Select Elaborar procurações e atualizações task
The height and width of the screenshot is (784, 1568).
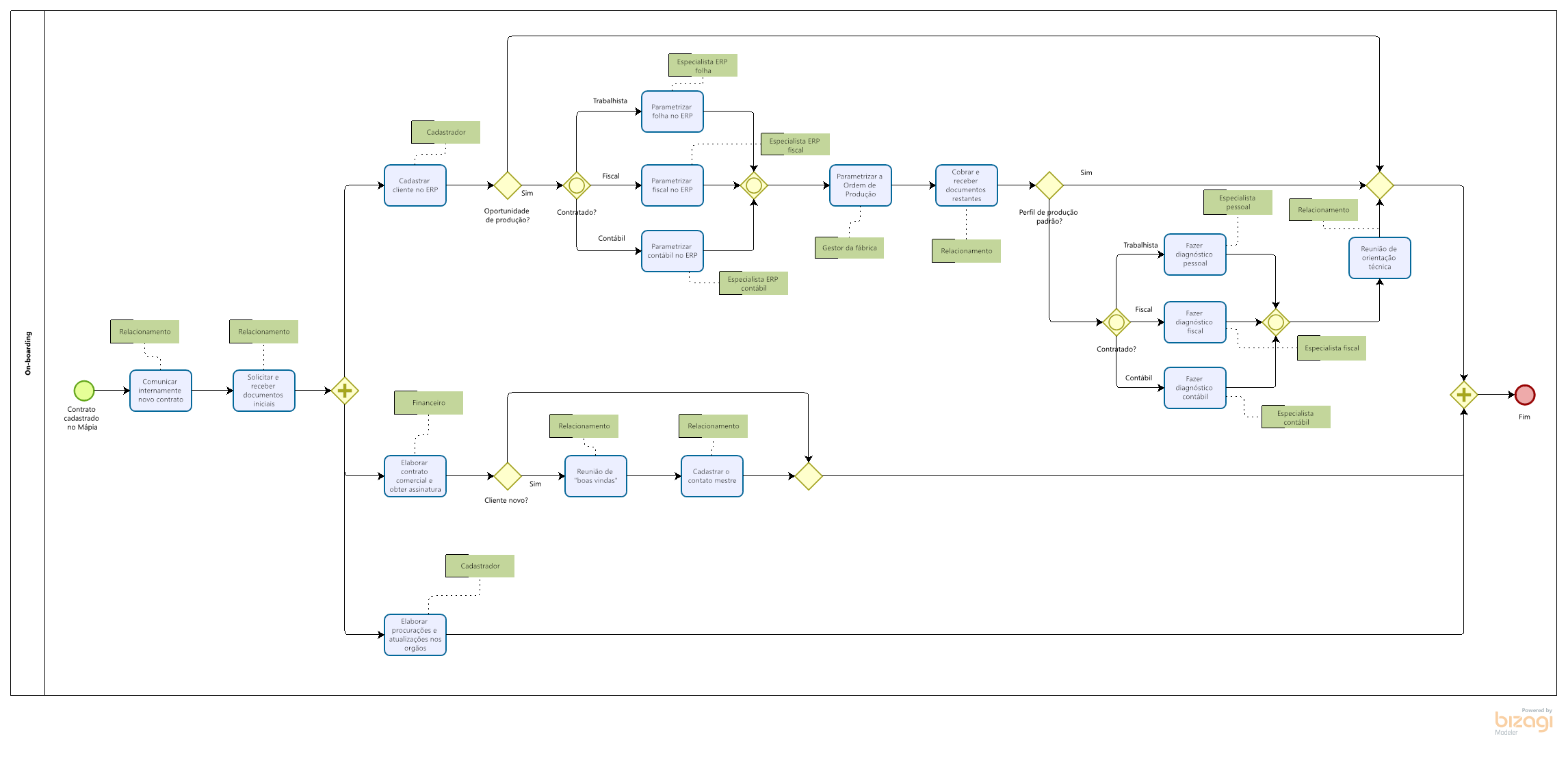tap(415, 635)
